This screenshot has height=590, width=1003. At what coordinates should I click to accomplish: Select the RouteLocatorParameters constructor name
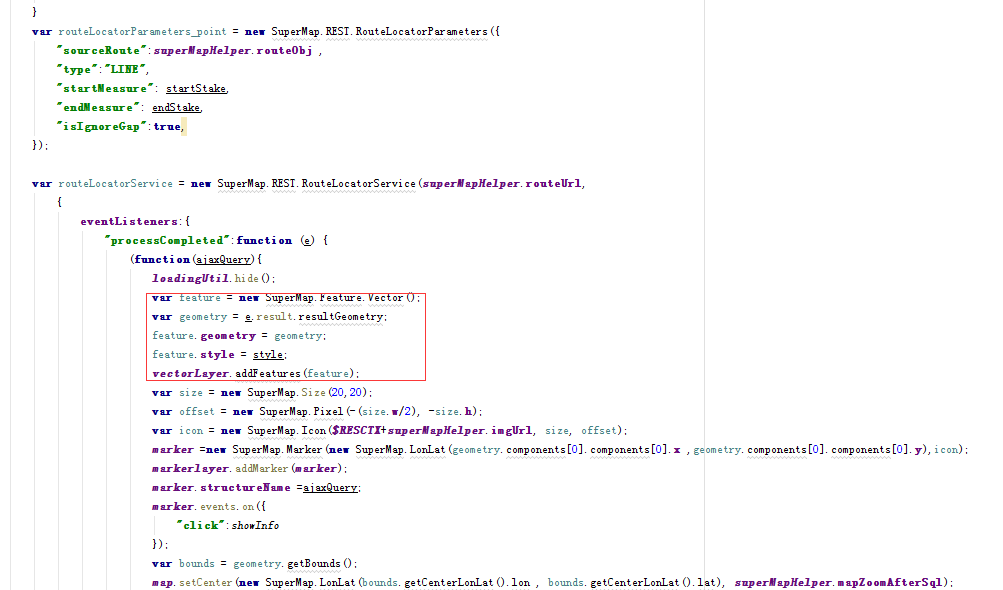point(422,31)
